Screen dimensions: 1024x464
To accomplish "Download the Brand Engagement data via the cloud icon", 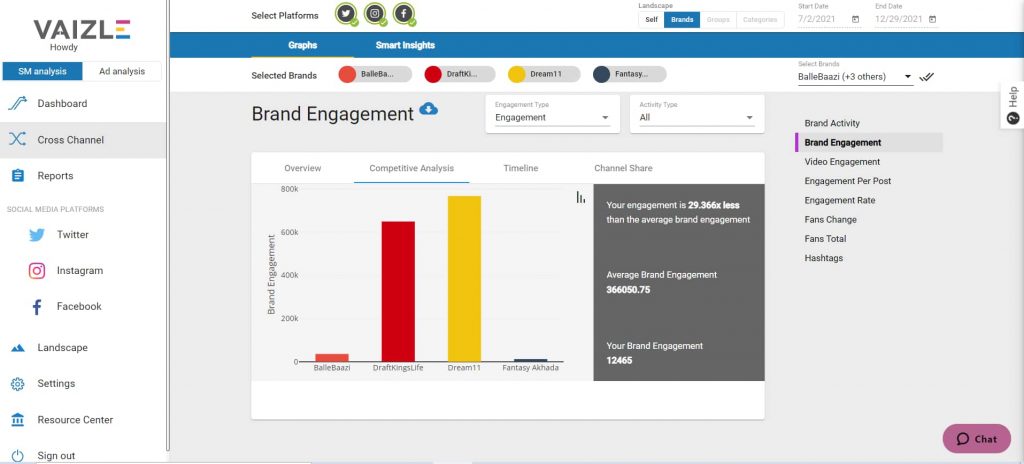I will [x=428, y=108].
